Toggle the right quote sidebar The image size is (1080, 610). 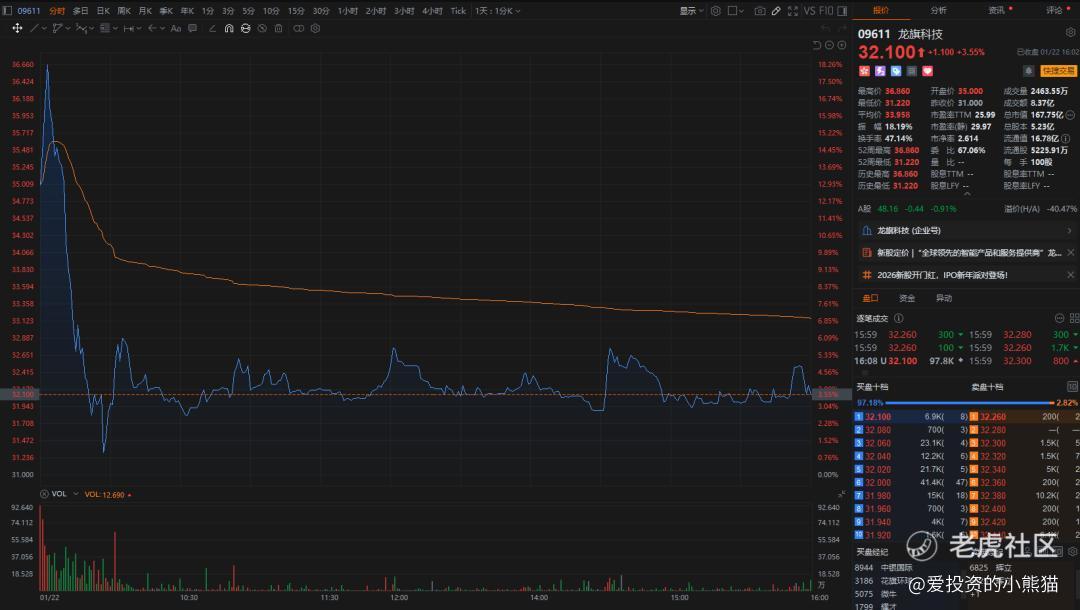pos(842,11)
